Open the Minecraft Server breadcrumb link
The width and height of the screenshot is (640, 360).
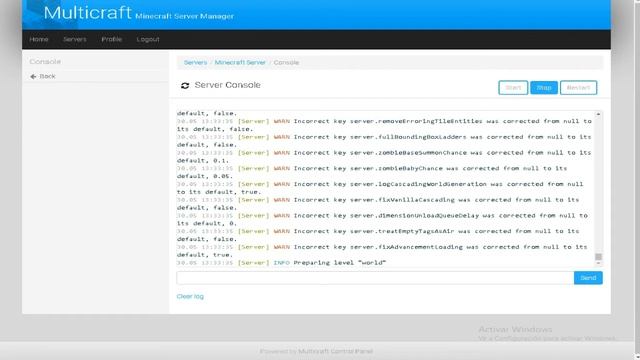click(x=240, y=62)
